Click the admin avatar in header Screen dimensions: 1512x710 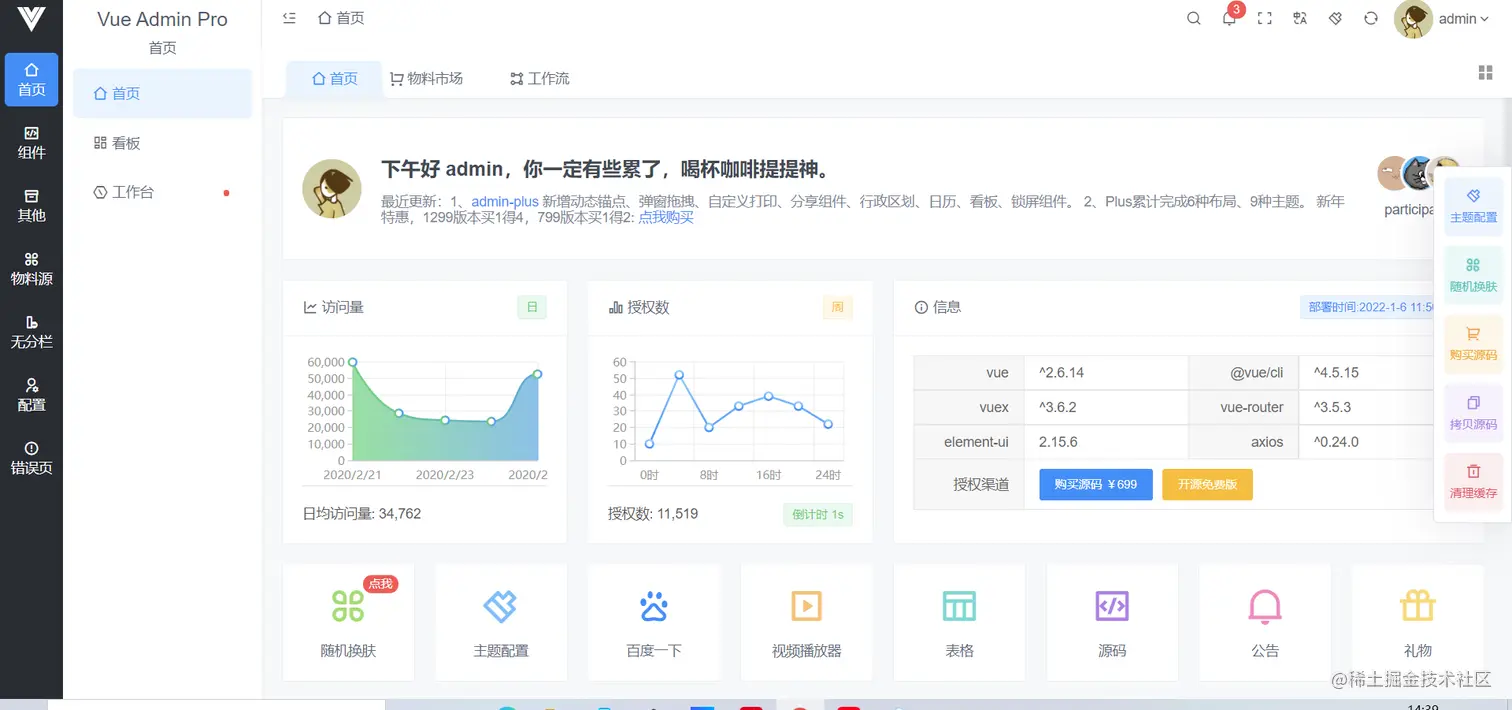point(1413,19)
